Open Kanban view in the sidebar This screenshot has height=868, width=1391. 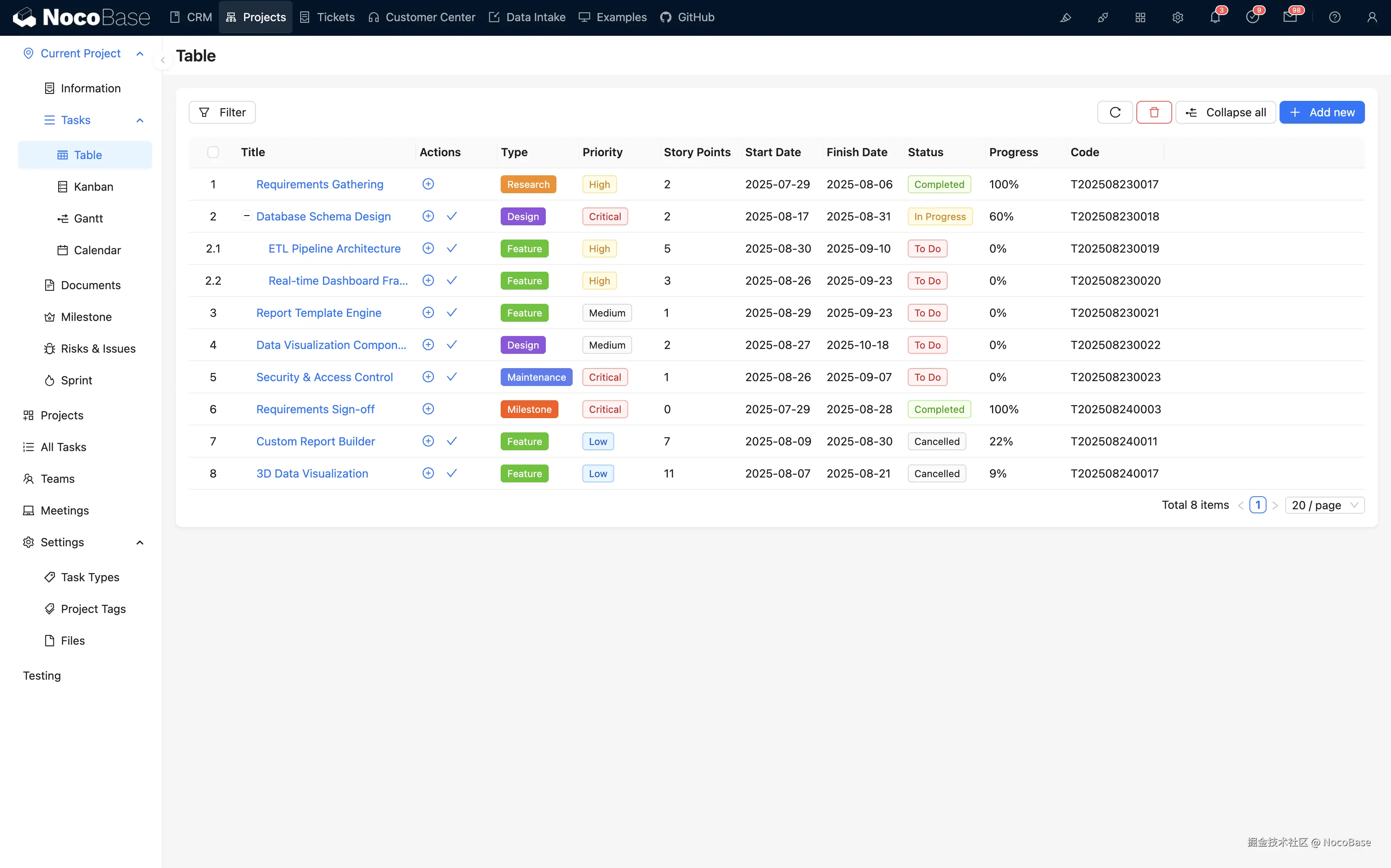click(93, 187)
